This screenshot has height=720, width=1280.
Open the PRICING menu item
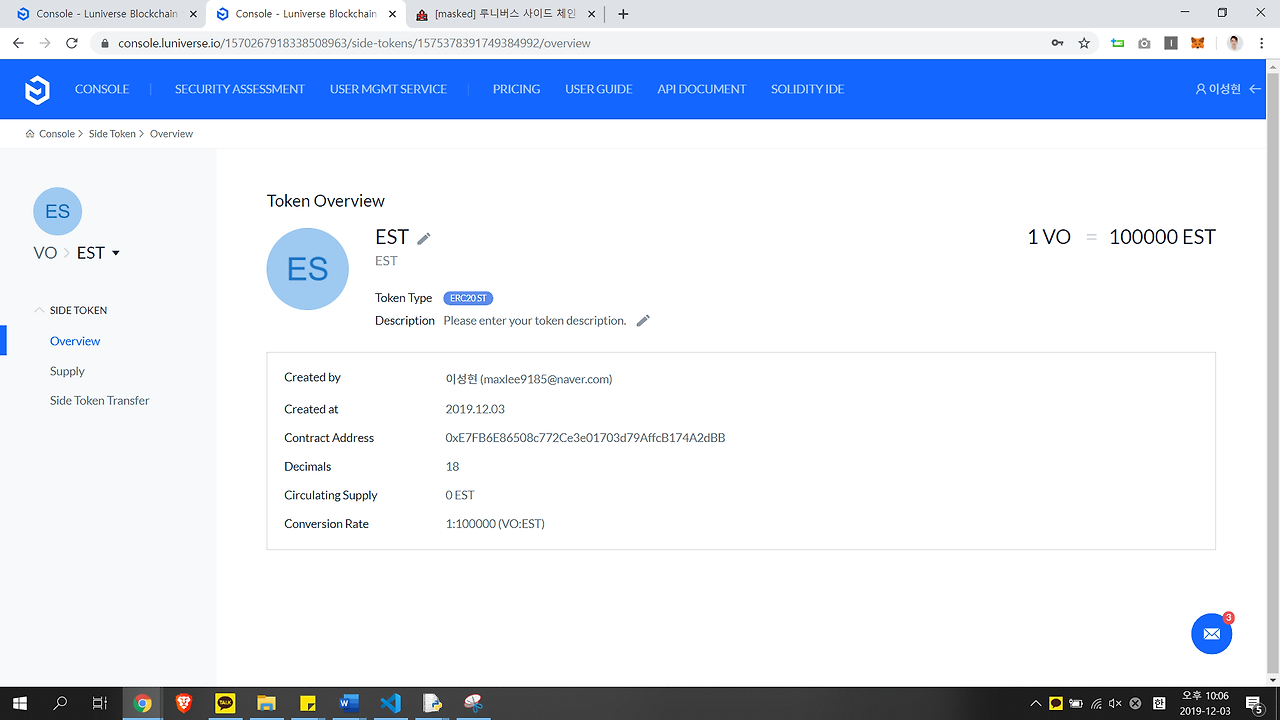pyautogui.click(x=516, y=89)
